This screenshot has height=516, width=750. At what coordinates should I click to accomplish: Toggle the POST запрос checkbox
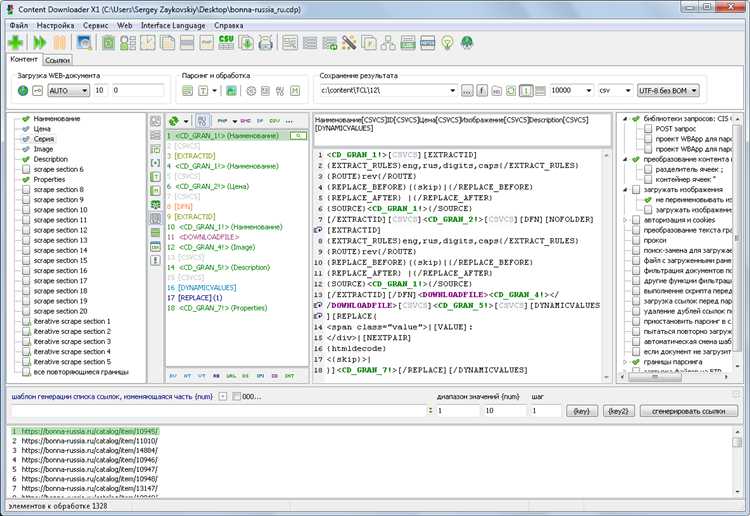tap(648, 129)
